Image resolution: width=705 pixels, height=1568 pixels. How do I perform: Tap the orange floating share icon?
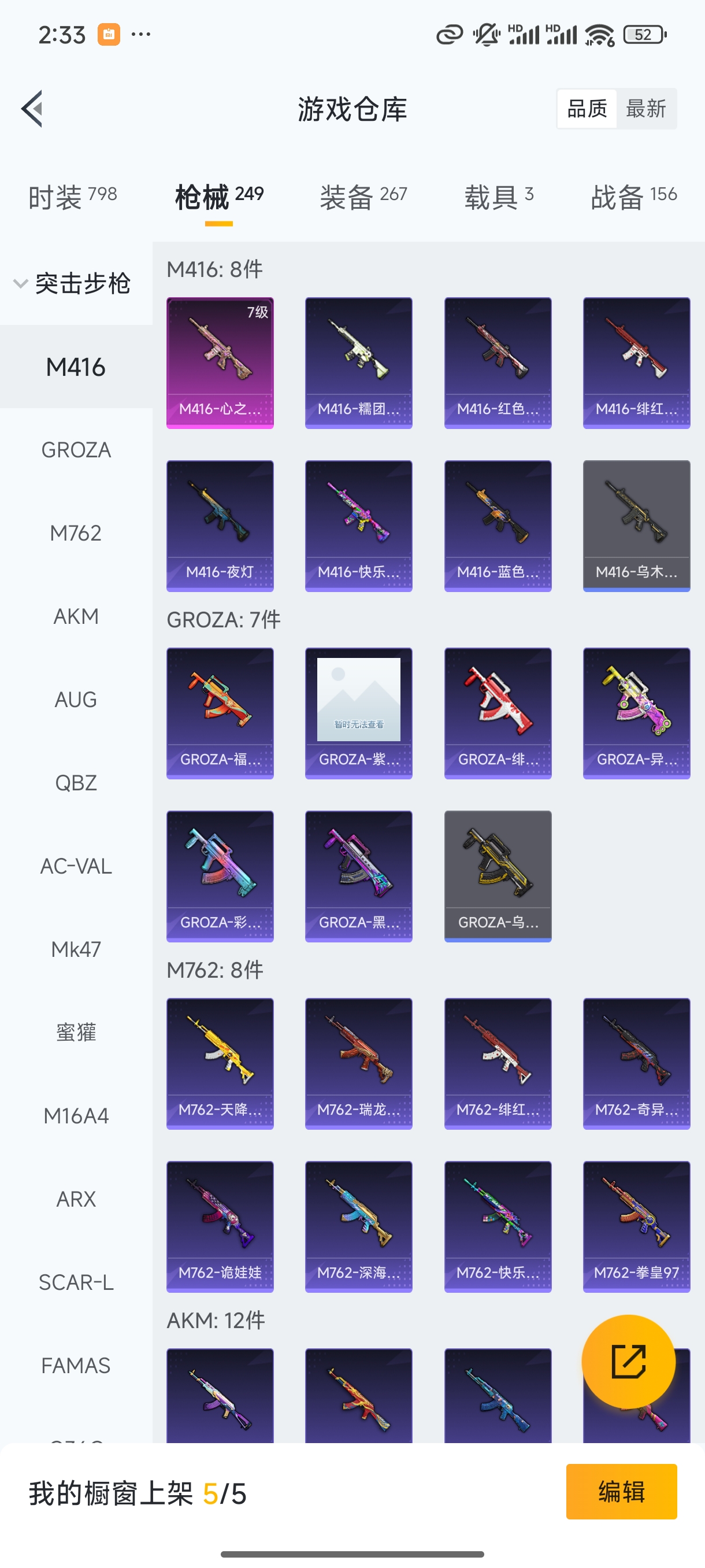coord(628,1362)
